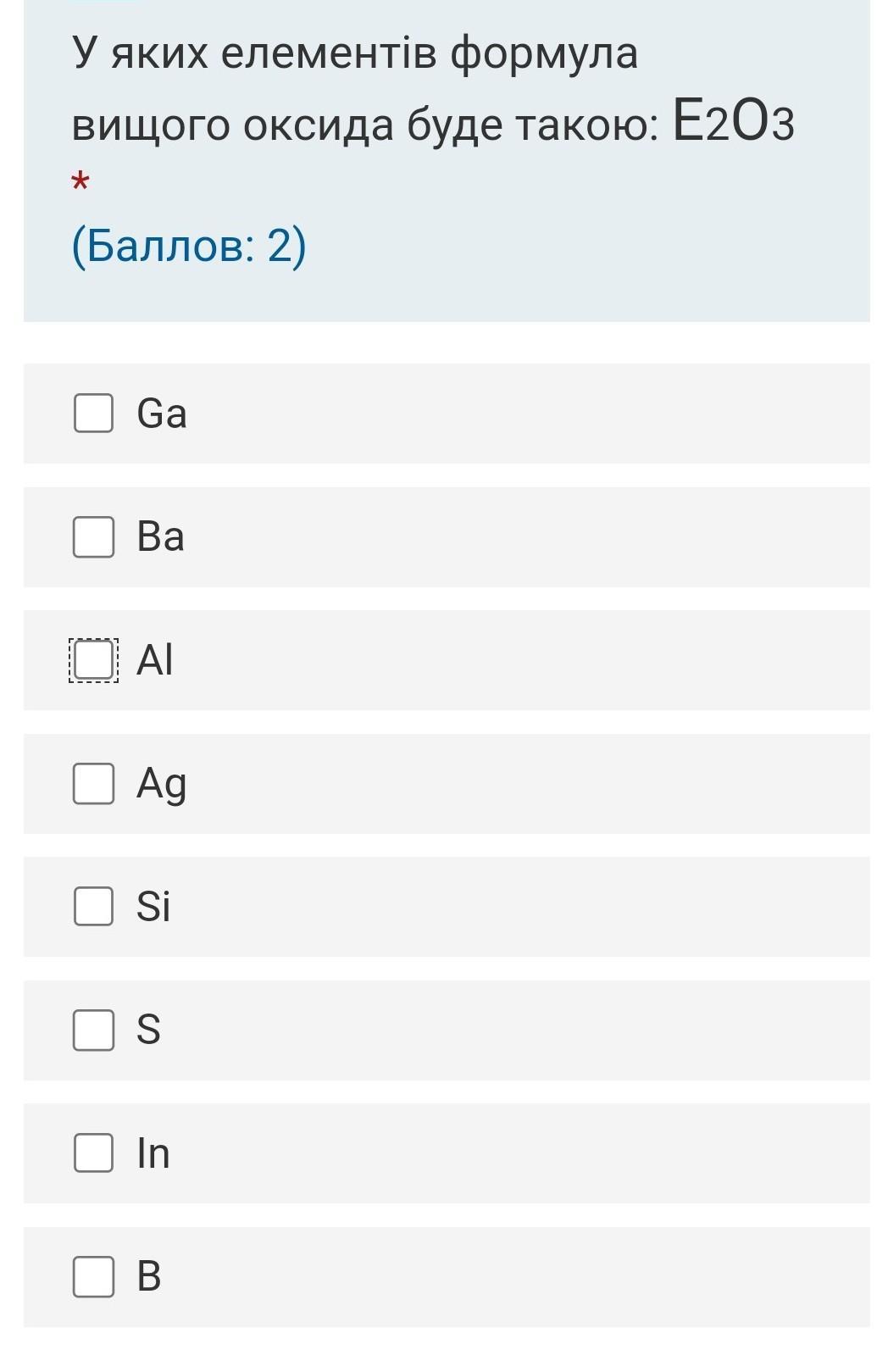
Task: Click the 'In' option label text
Action: click(153, 1153)
